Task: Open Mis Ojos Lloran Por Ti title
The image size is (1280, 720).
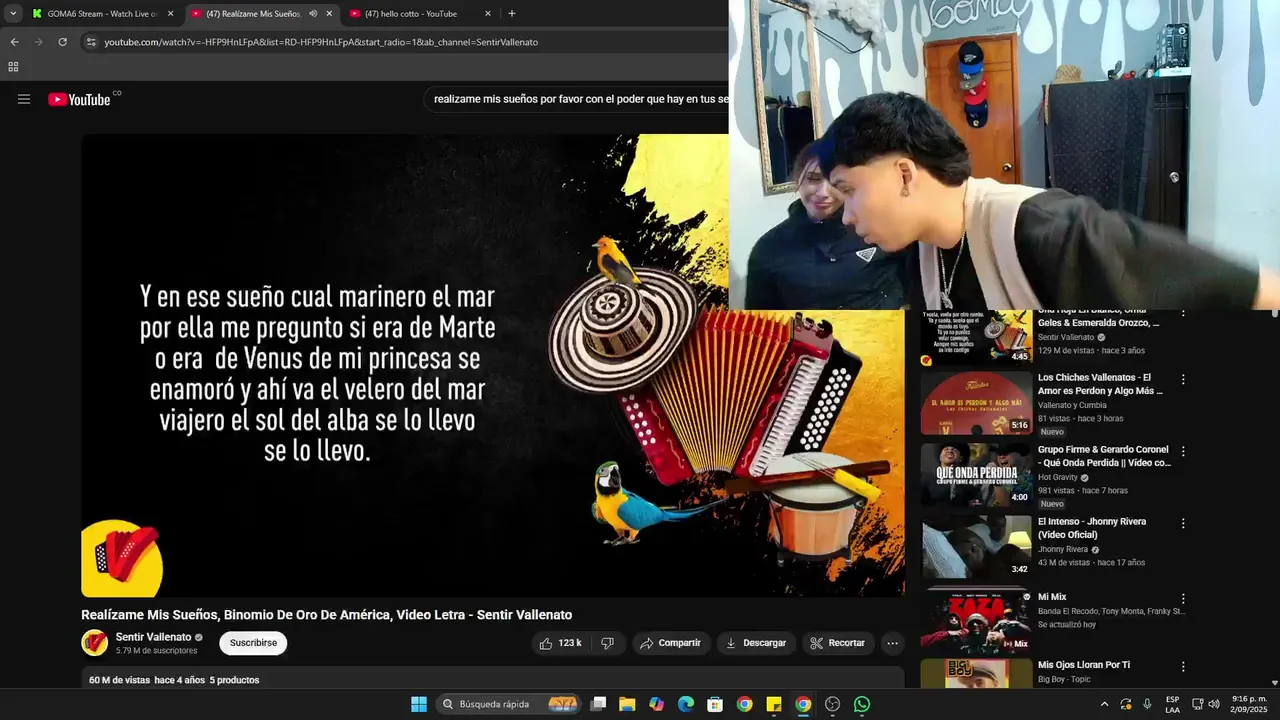Action: (1084, 665)
